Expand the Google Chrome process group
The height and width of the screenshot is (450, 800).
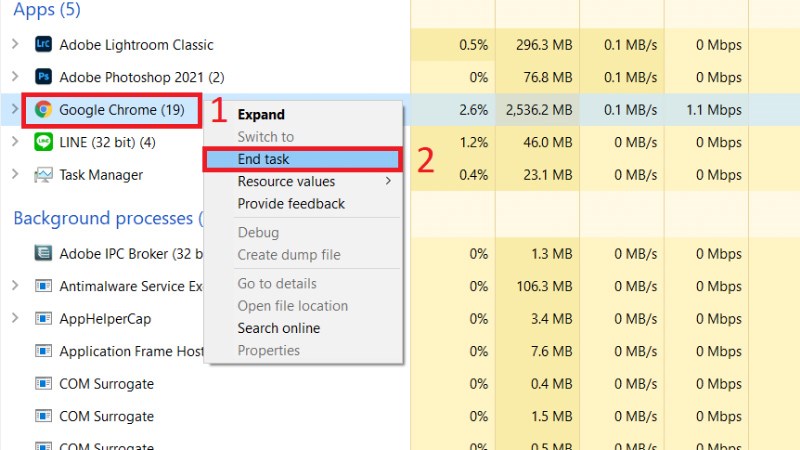point(15,109)
